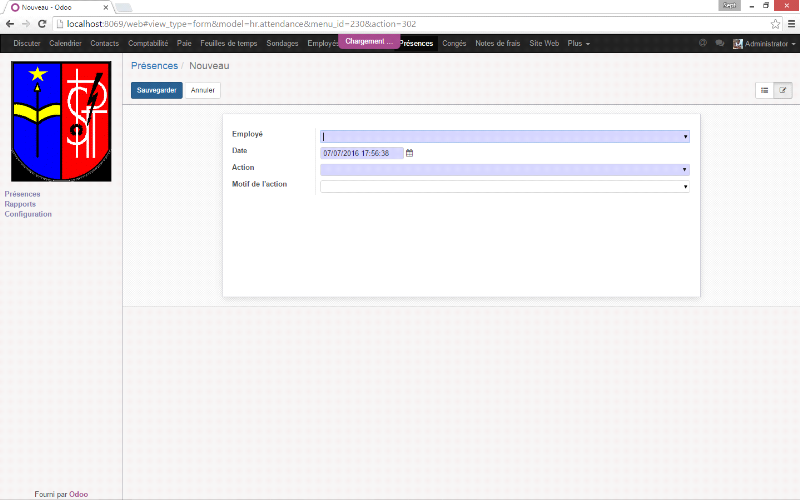
Task: Bookmark page with star icon
Action: coord(775,24)
